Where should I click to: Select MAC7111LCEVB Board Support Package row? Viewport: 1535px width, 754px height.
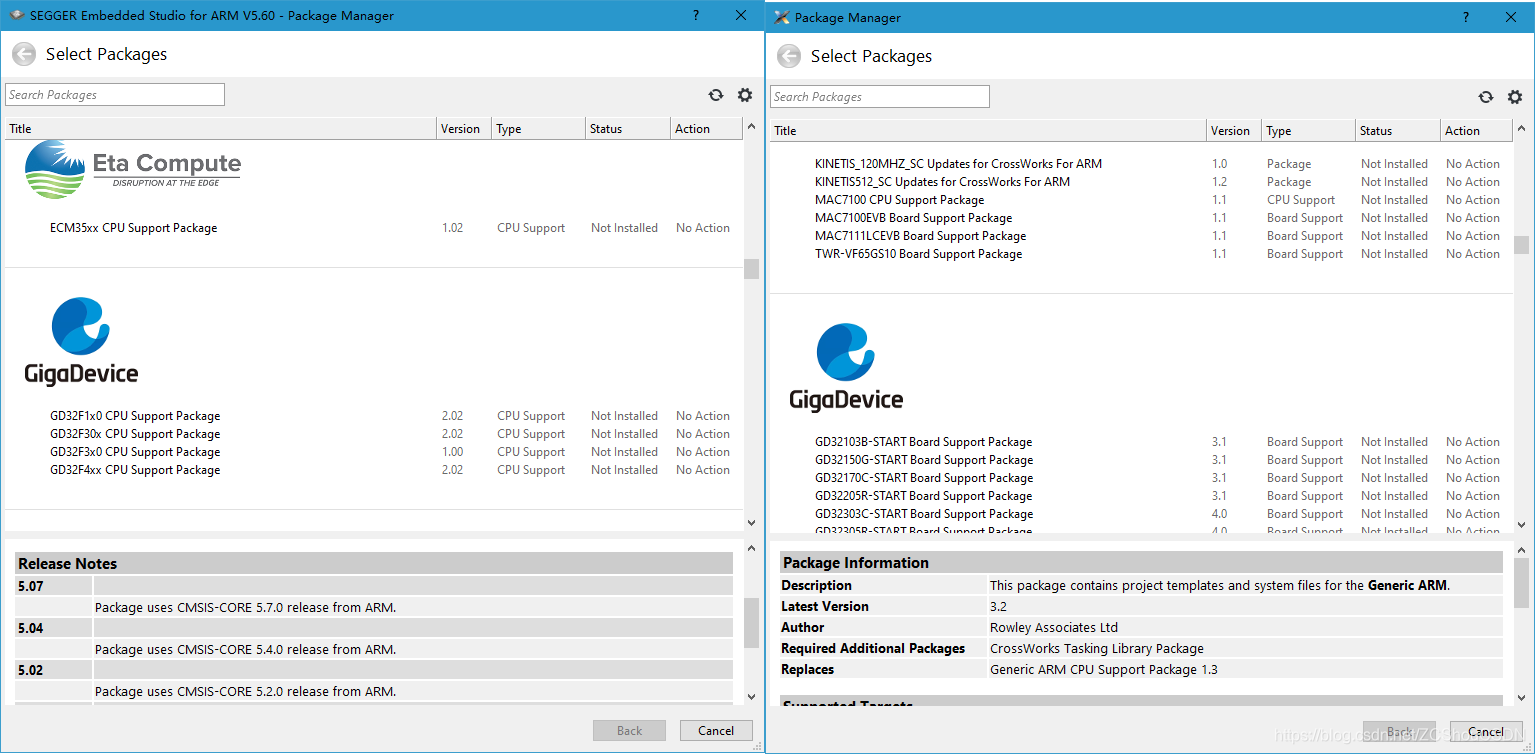pyautogui.click(x=1141, y=236)
